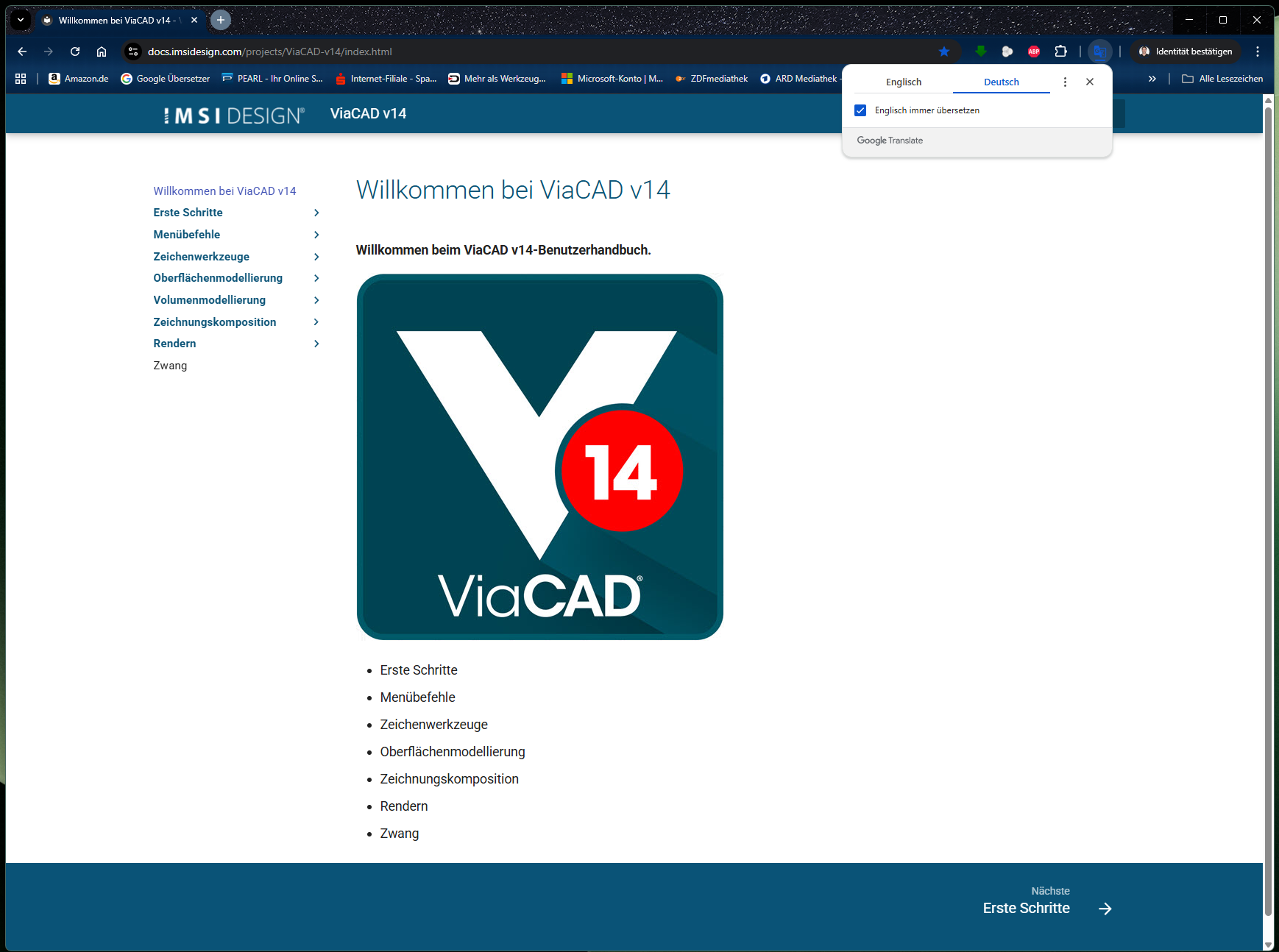Open Erste Schritte link in bullet list
Viewport: 1279px width, 952px height.
[419, 670]
